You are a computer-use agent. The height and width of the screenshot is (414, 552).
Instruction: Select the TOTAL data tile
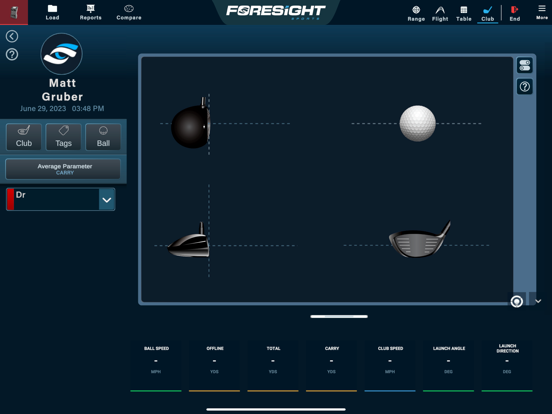click(x=273, y=366)
